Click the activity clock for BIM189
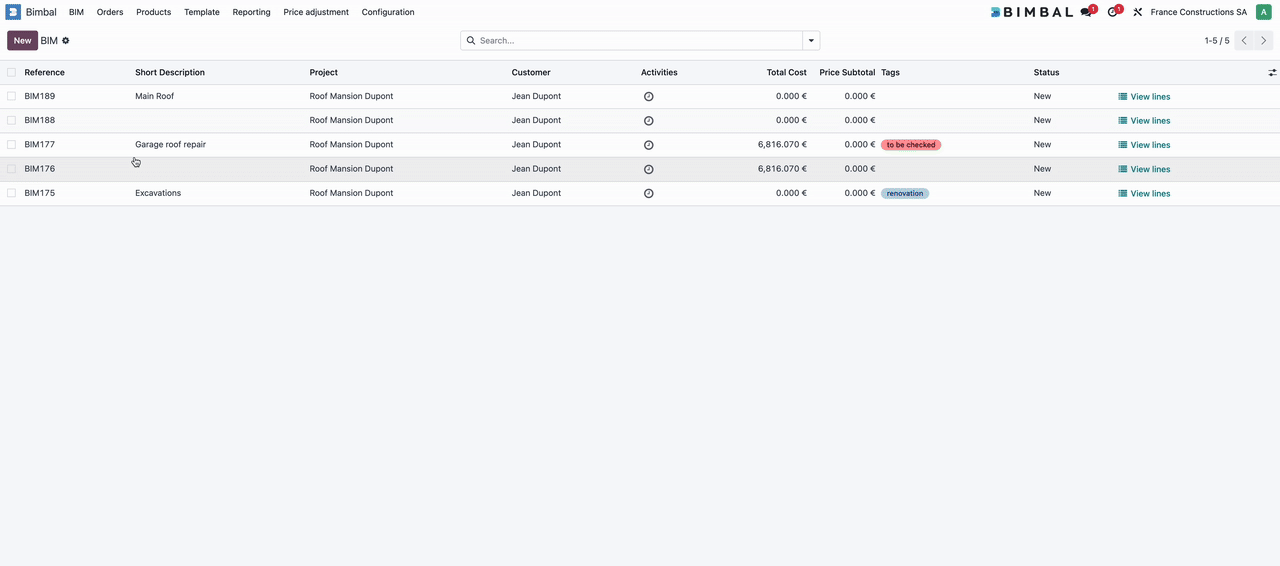The width and height of the screenshot is (1280, 566). [648, 97]
